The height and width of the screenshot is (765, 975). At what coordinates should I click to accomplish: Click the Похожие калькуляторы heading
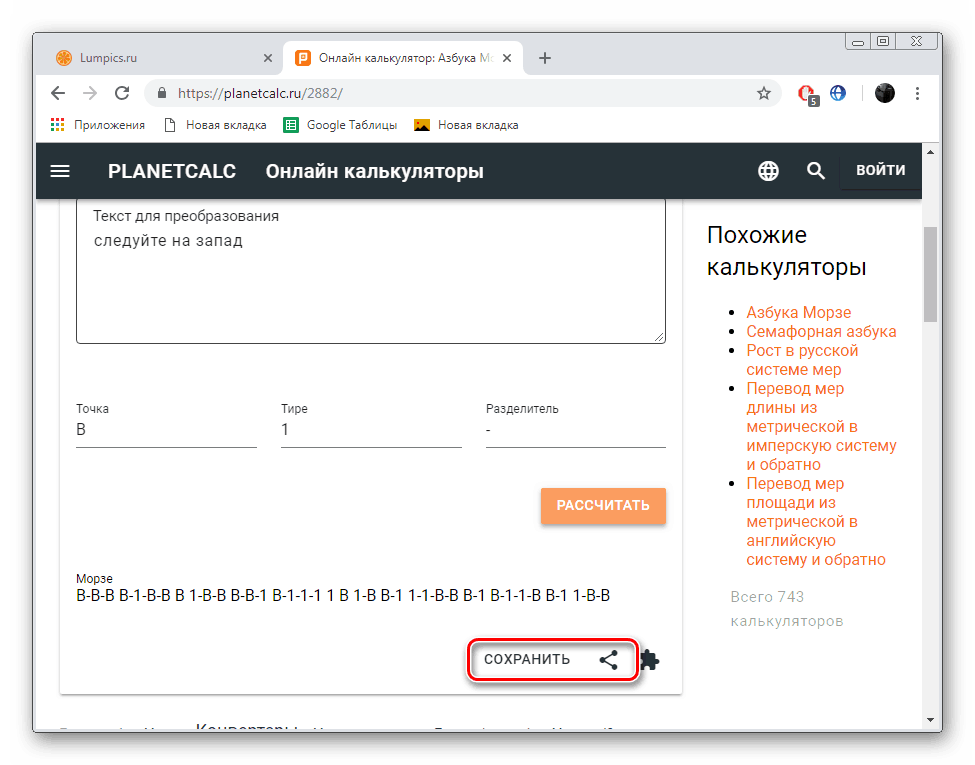[787, 251]
